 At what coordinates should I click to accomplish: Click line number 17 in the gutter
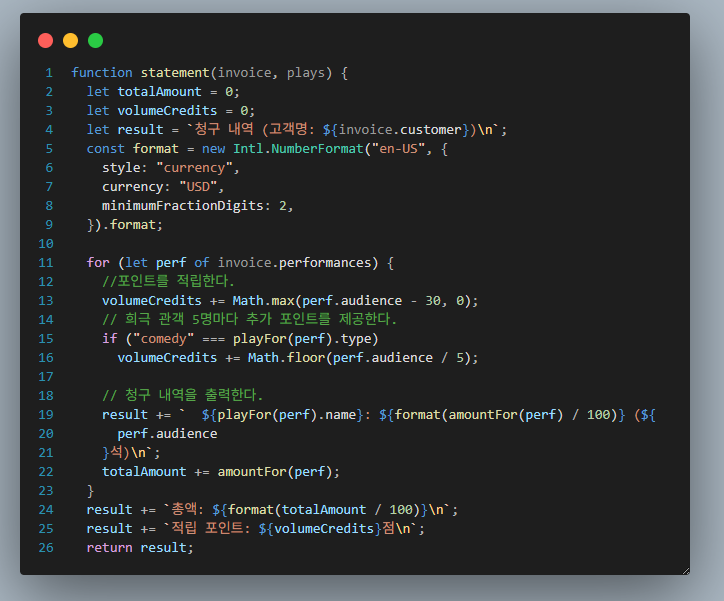(x=46, y=377)
